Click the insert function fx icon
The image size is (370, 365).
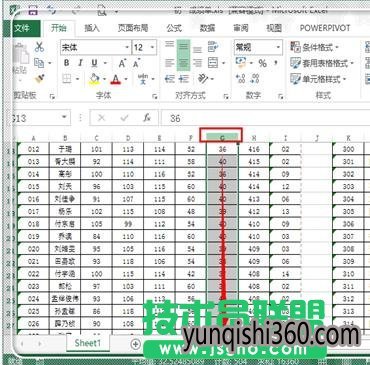tap(147, 118)
